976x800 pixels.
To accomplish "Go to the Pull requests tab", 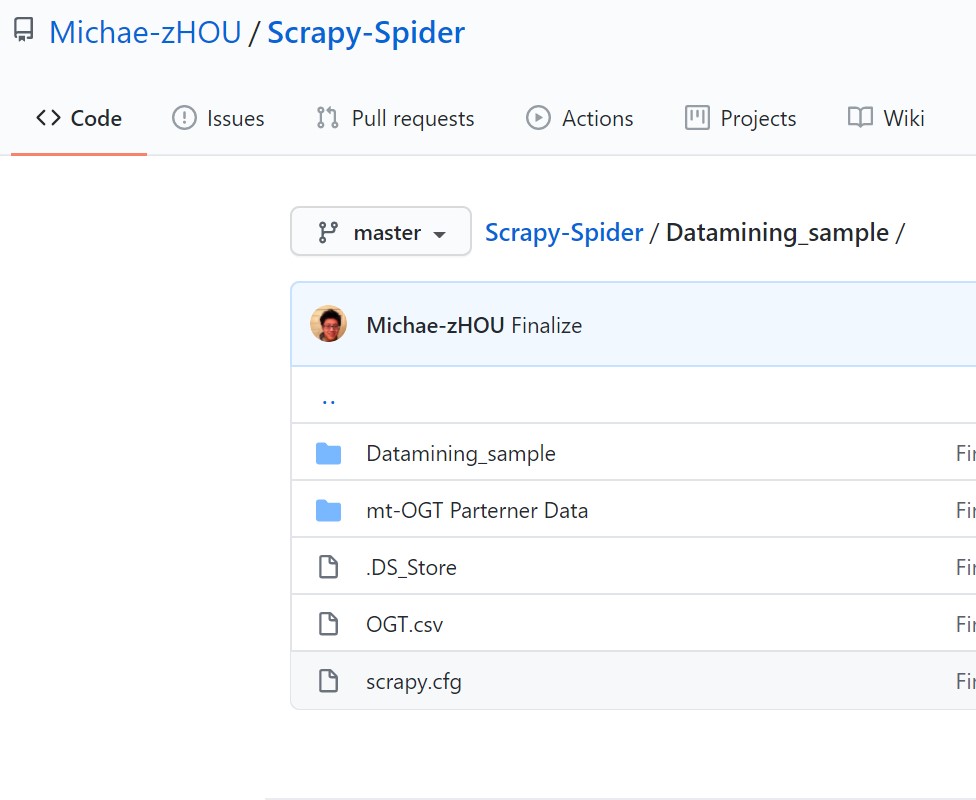I will (x=395, y=118).
